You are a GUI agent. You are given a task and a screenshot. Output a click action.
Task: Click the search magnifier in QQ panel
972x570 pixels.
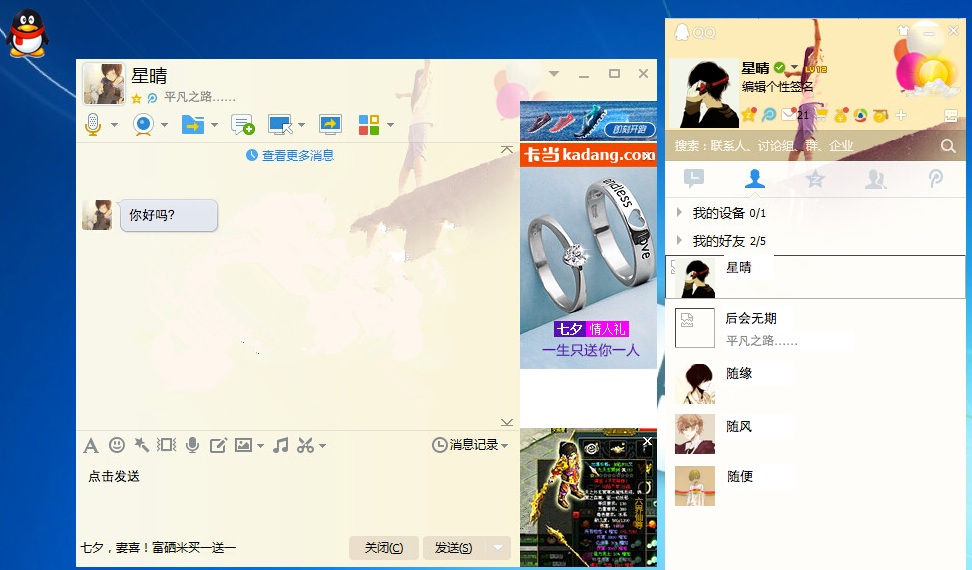click(x=948, y=146)
